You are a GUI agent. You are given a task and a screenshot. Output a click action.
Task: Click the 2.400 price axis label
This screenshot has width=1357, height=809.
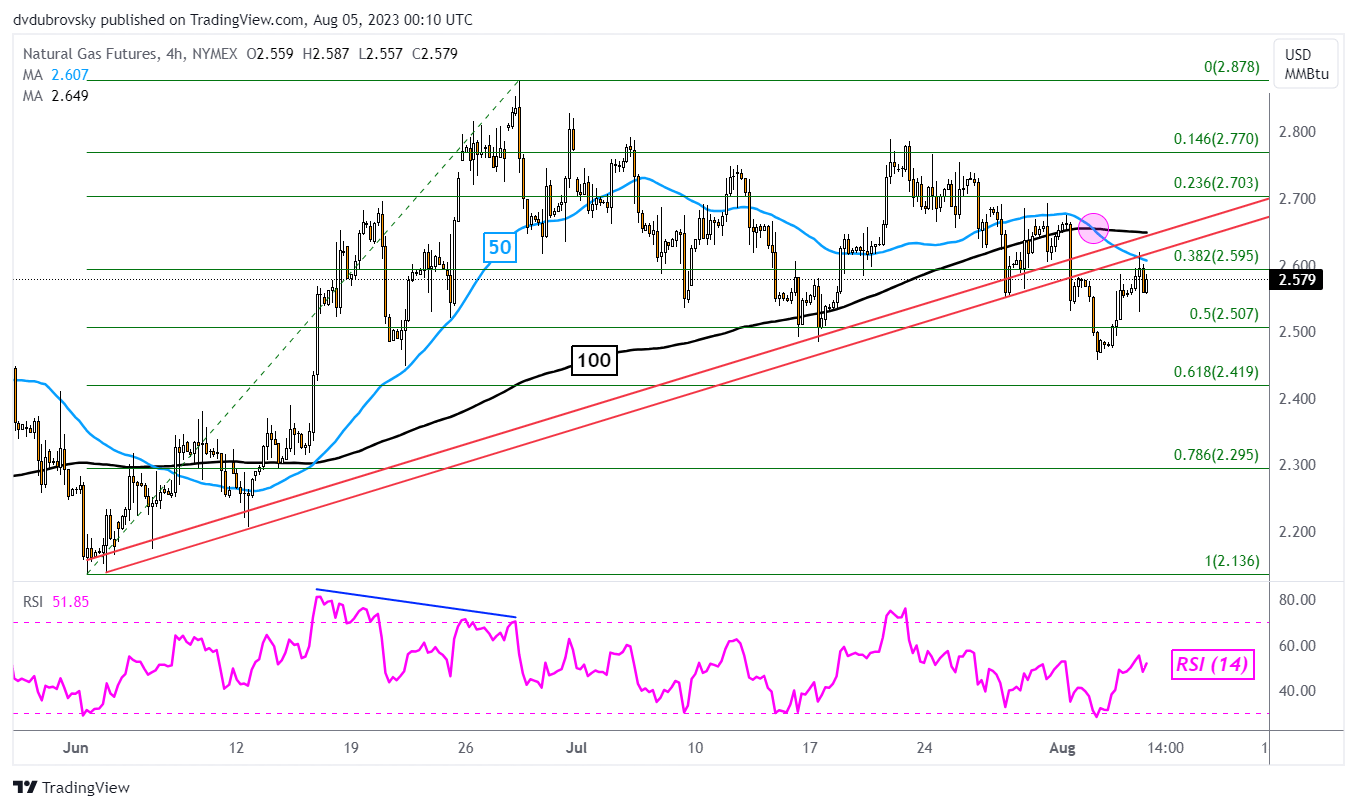pyautogui.click(x=1299, y=399)
